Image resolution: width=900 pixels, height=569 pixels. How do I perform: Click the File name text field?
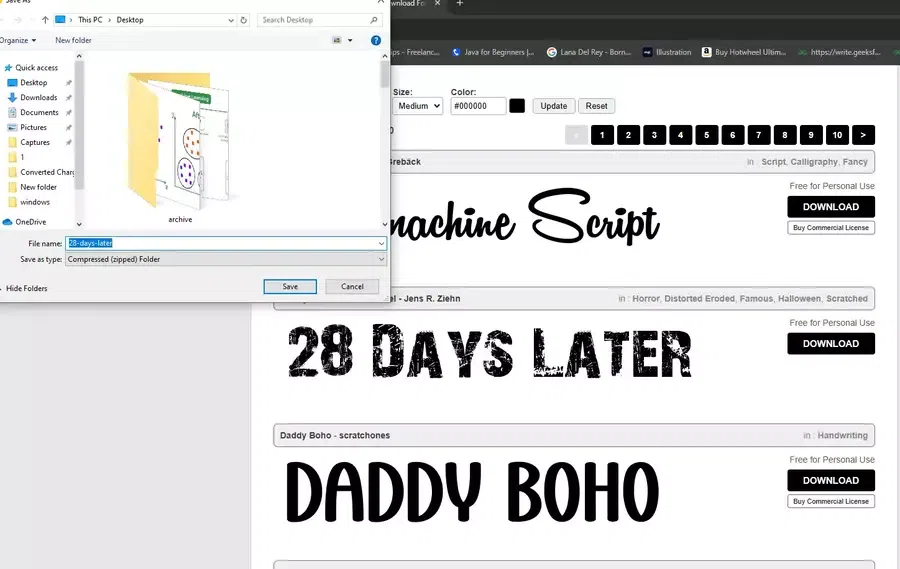(x=226, y=243)
